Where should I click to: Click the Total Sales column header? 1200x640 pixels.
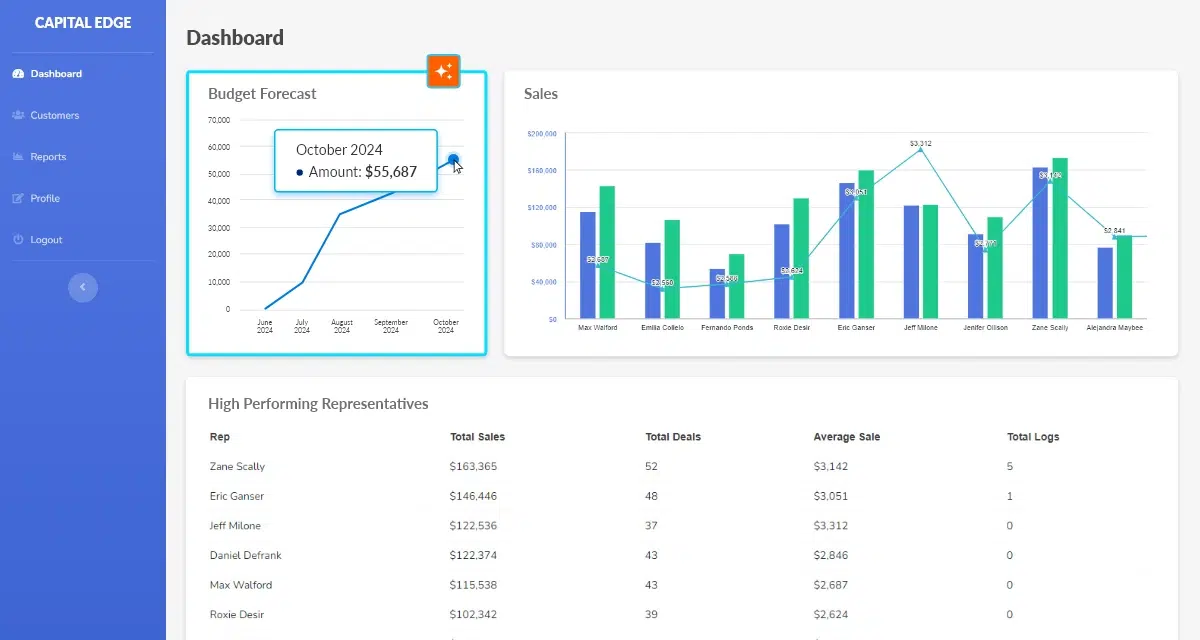point(477,437)
